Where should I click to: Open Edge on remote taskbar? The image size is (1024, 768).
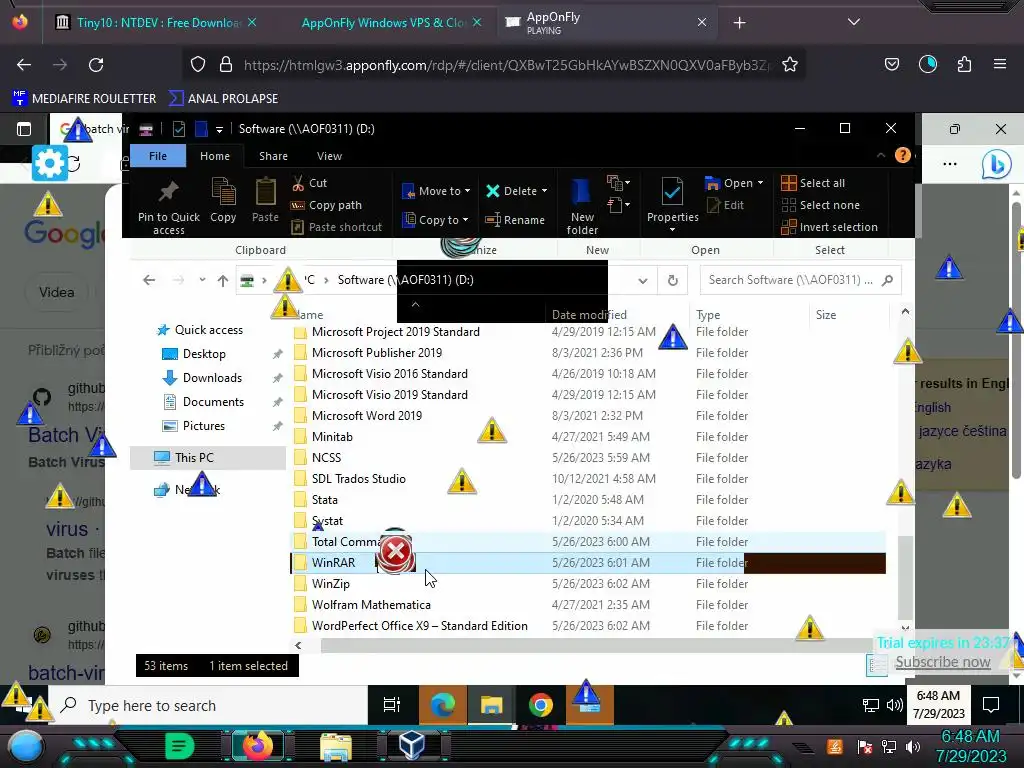(x=443, y=705)
